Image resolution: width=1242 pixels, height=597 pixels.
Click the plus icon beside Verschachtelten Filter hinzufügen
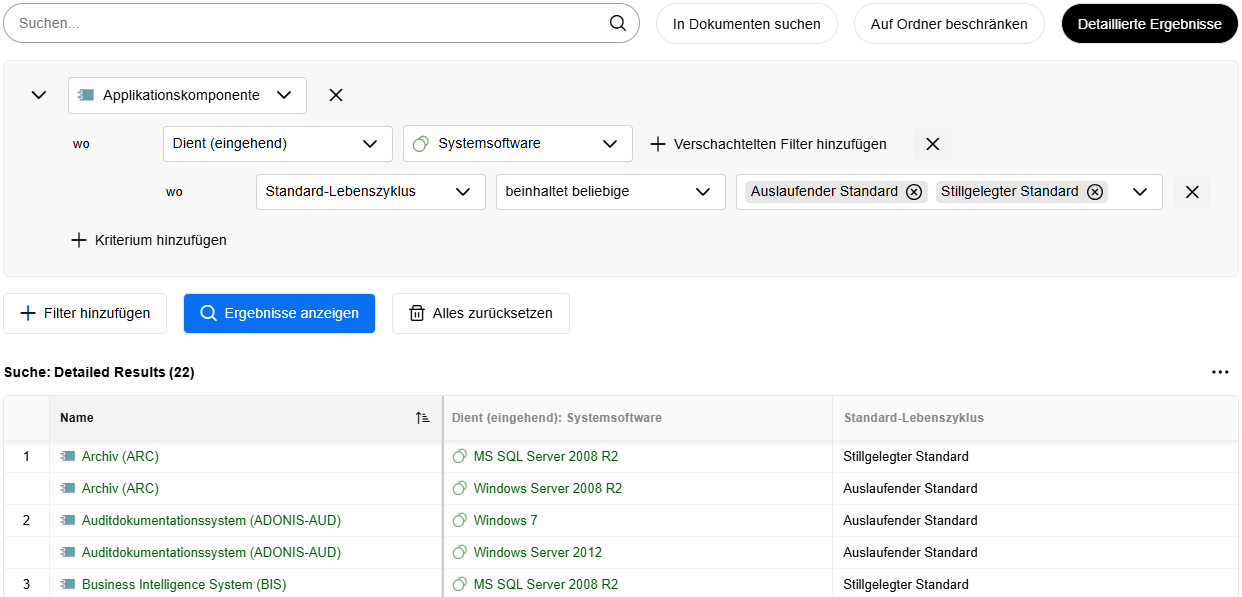coord(657,143)
